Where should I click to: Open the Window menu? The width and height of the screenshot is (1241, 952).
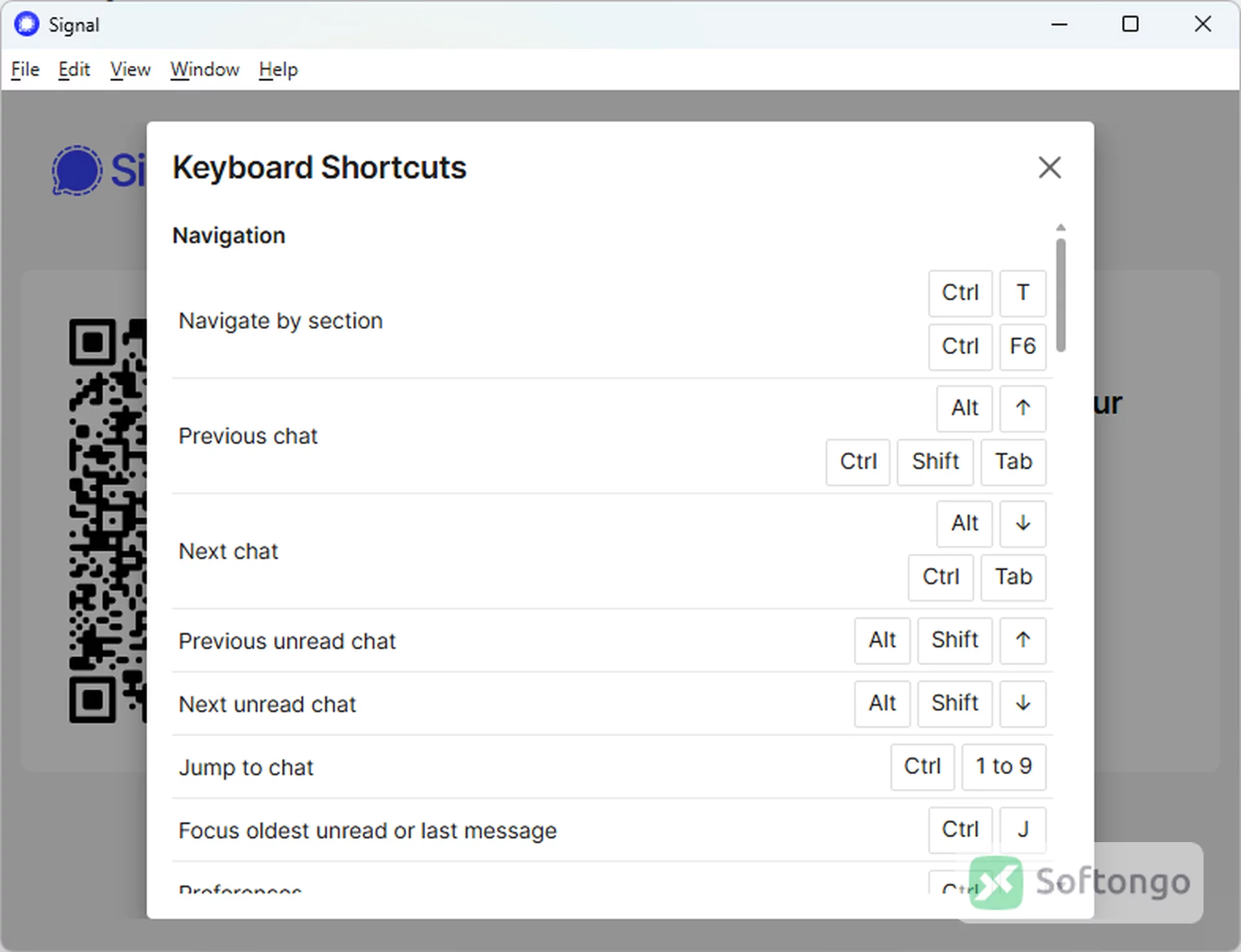(x=204, y=69)
